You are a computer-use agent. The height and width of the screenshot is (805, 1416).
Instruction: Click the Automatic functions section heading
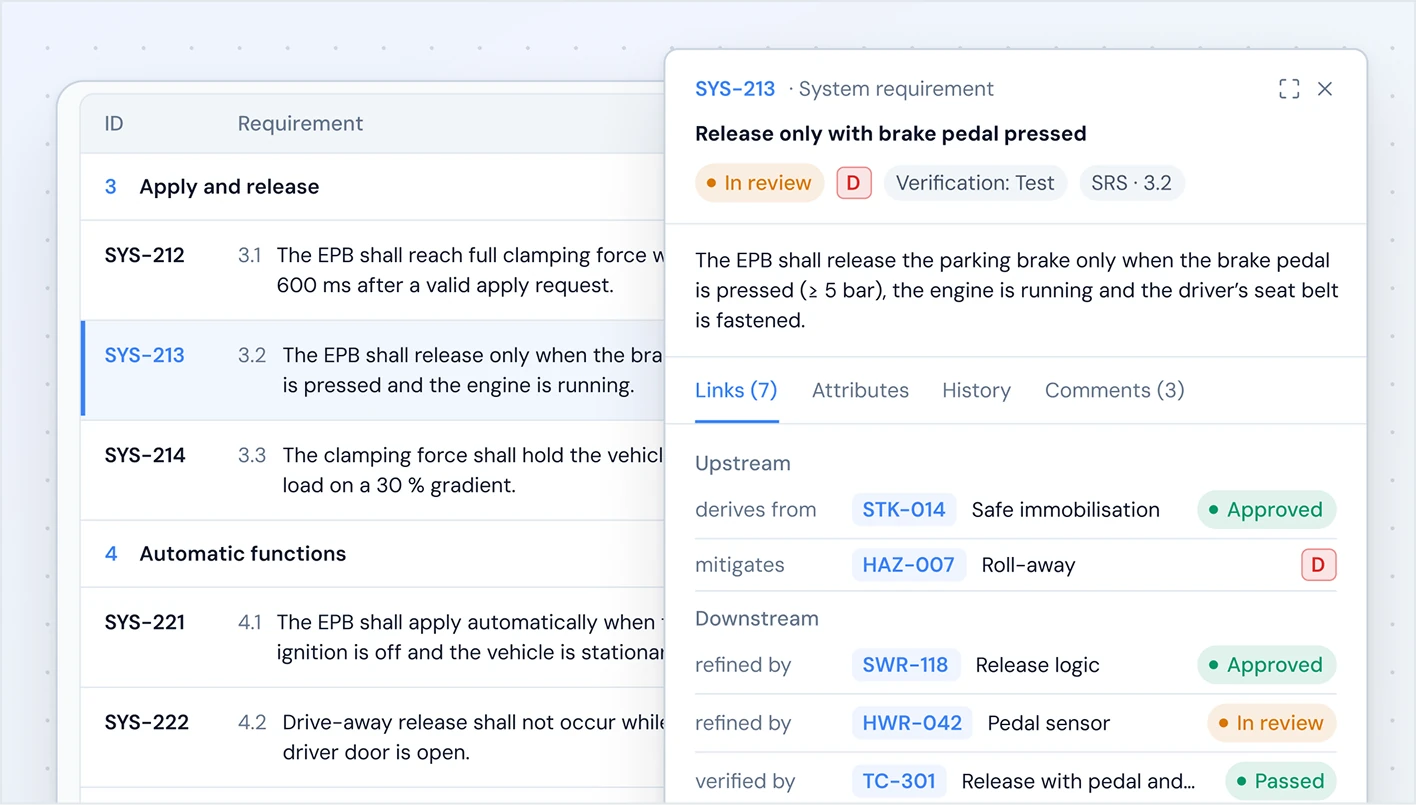(x=243, y=554)
